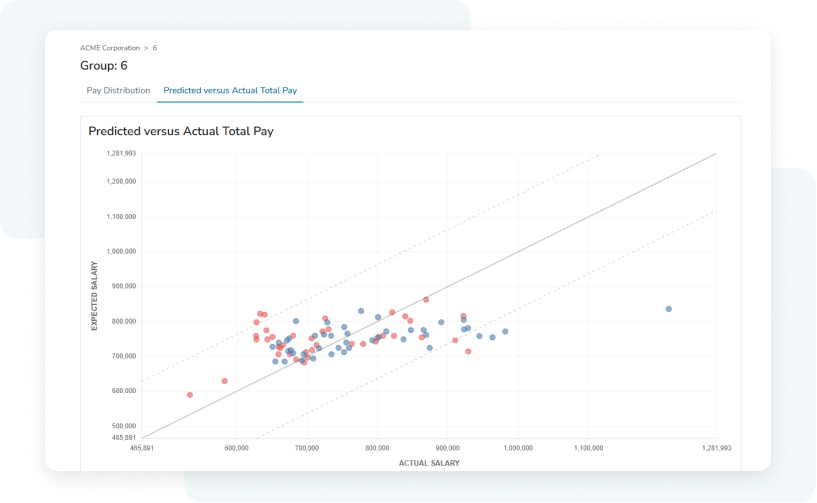
Task: Click y-axis label 1,100,000
Action: click(121, 216)
